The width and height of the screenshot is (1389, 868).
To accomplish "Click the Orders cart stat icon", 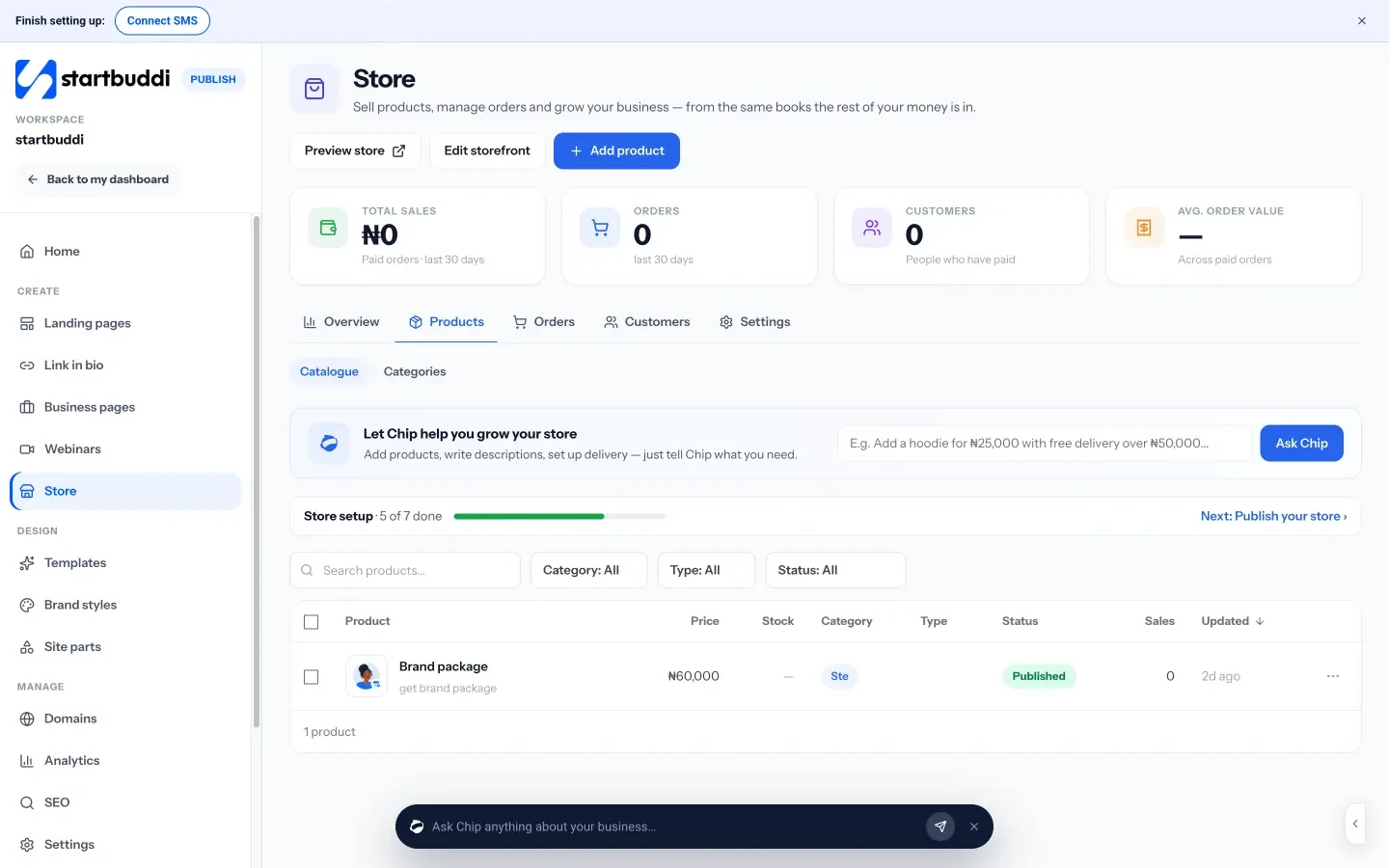I will click(x=600, y=228).
